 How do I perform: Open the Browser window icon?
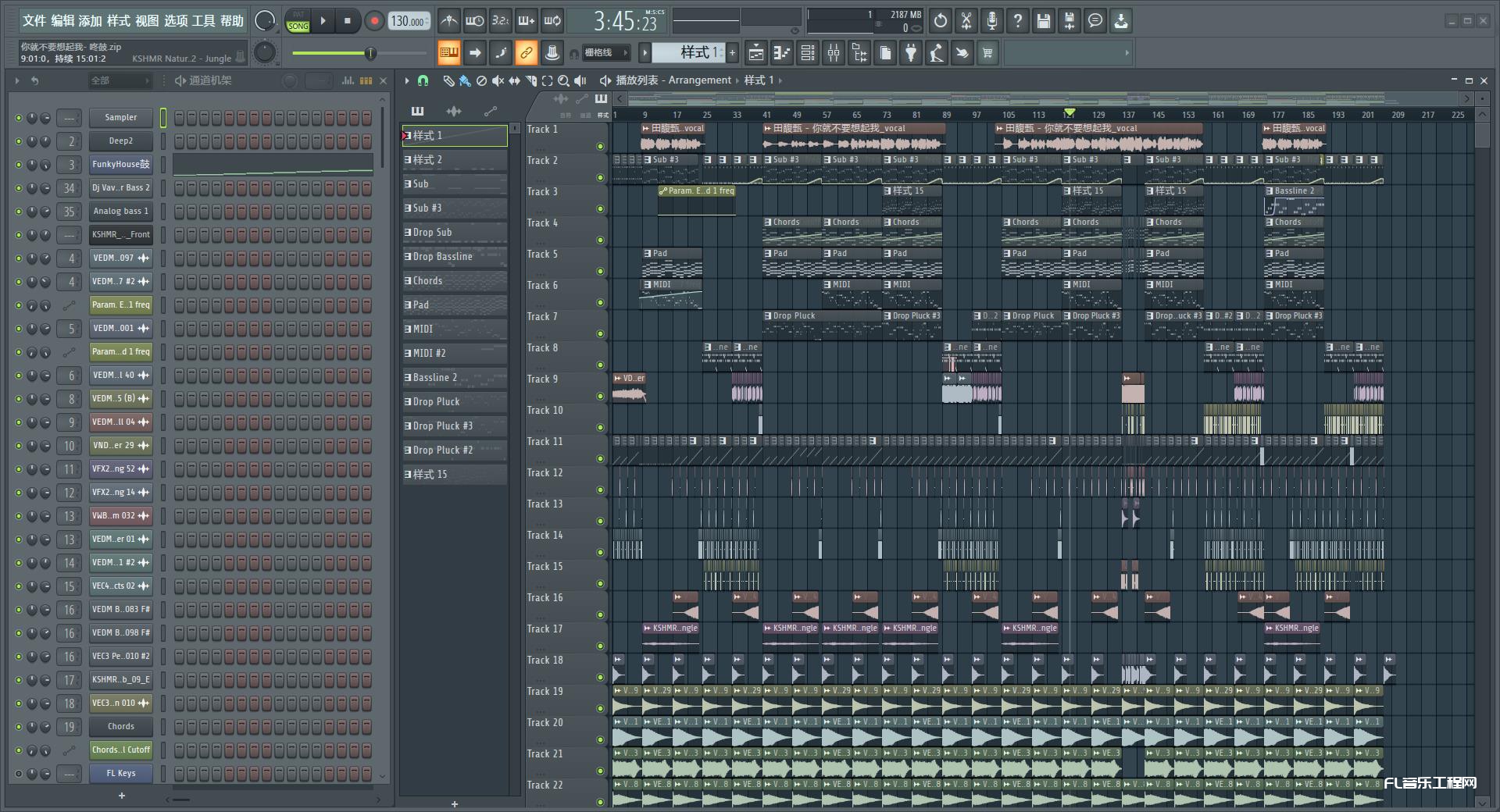[859, 53]
